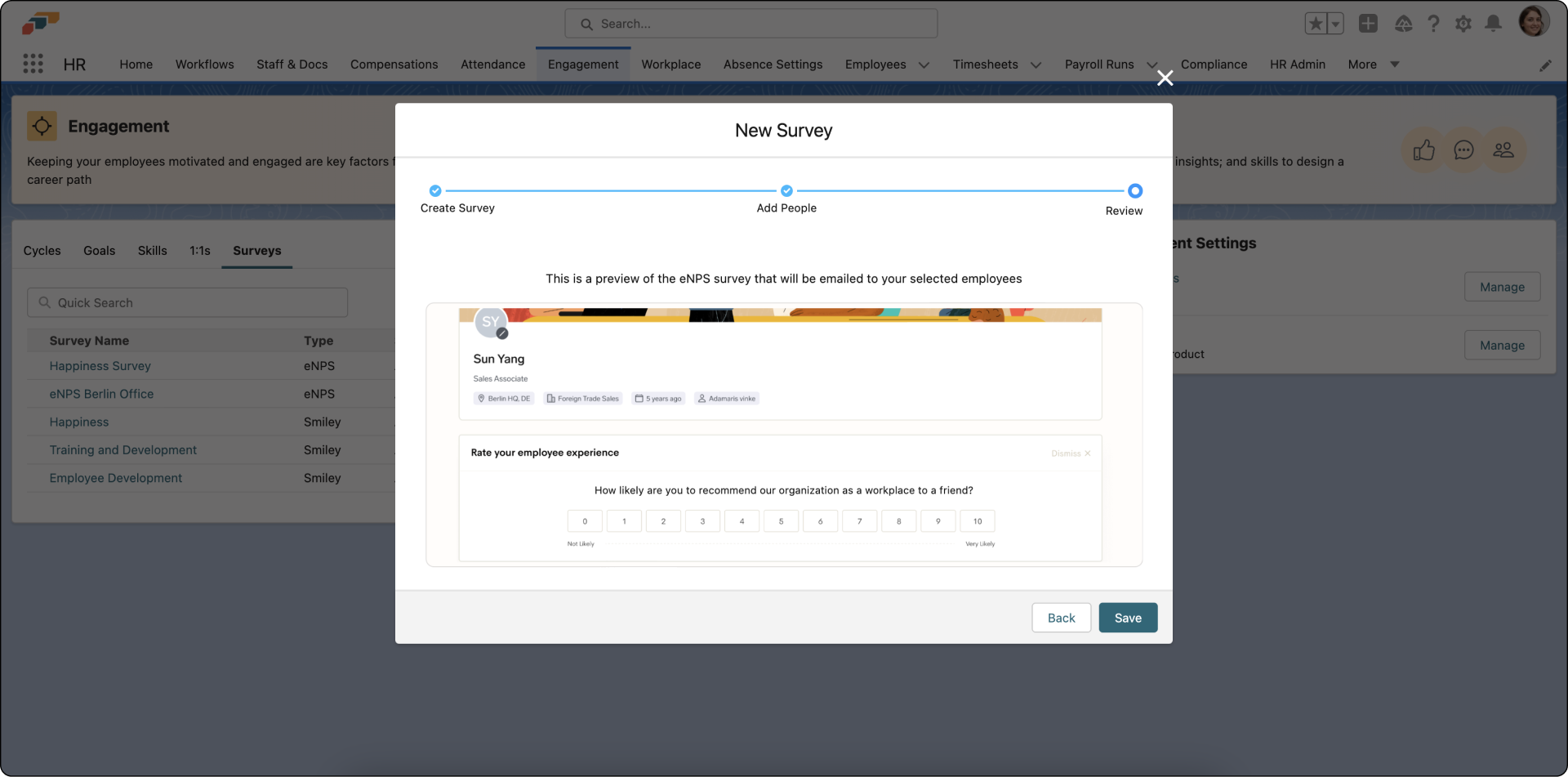Select the Not Likely rating of 0
Viewport: 1568px width, 777px height.
[x=585, y=521]
